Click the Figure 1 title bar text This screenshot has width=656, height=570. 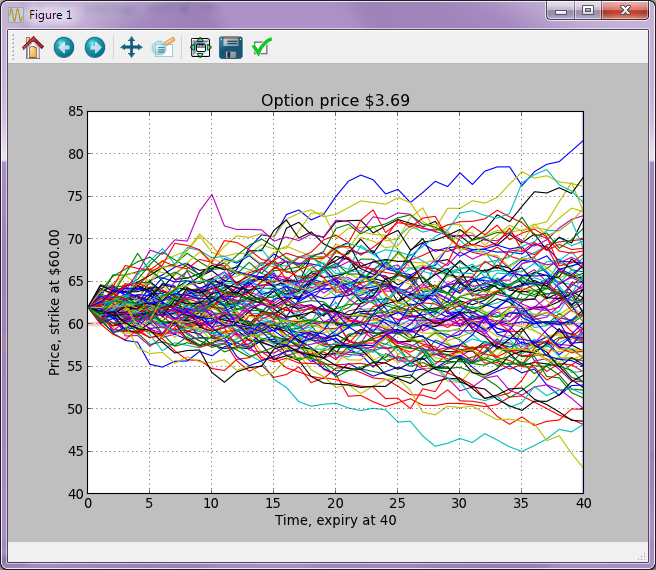click(51, 15)
